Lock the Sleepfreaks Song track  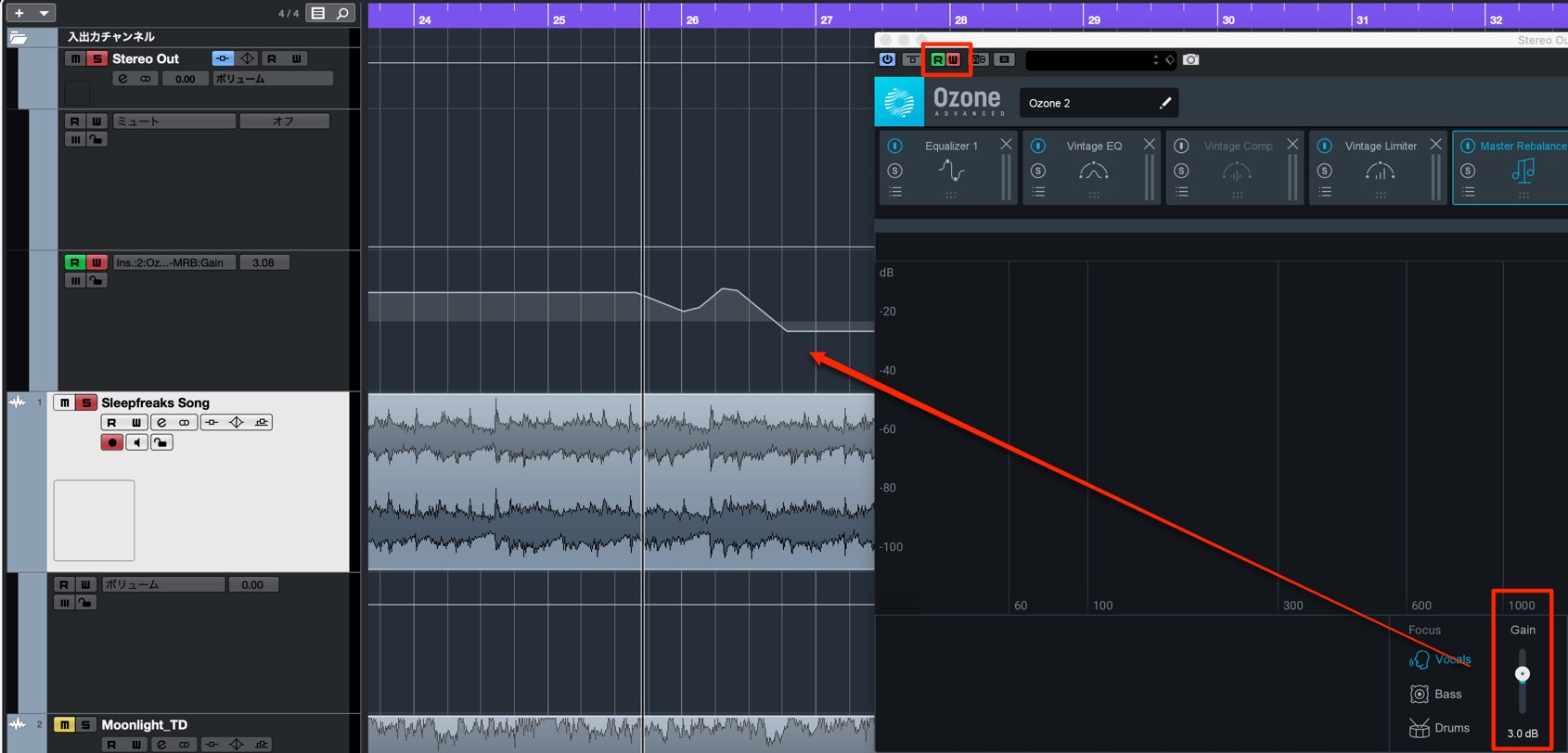[161, 442]
